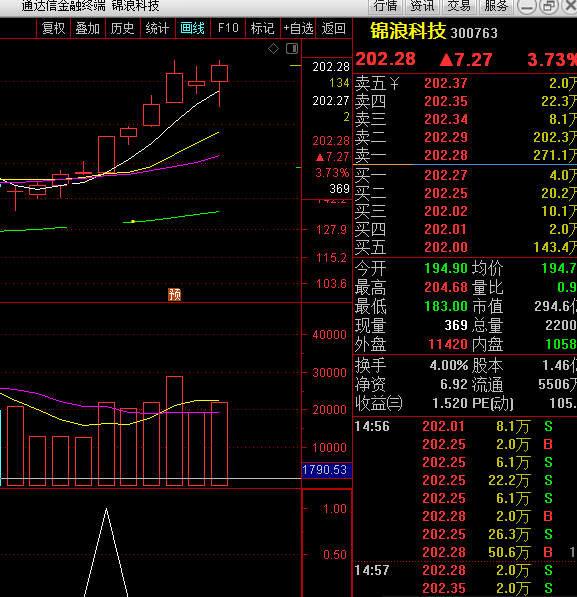Add stock with +自选 button
The image size is (577, 597).
click(x=298, y=29)
